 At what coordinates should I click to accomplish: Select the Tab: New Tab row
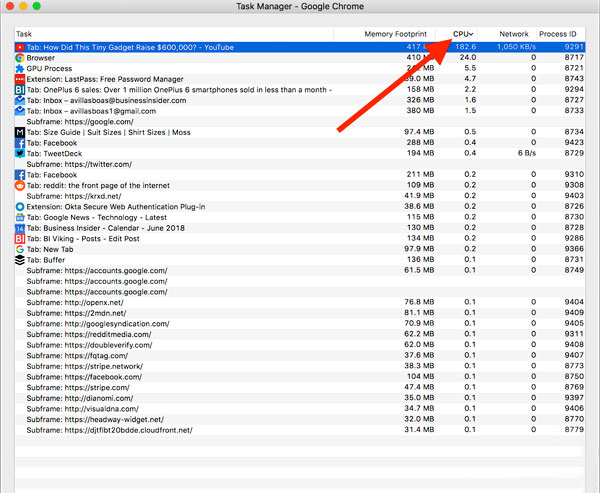(300, 249)
